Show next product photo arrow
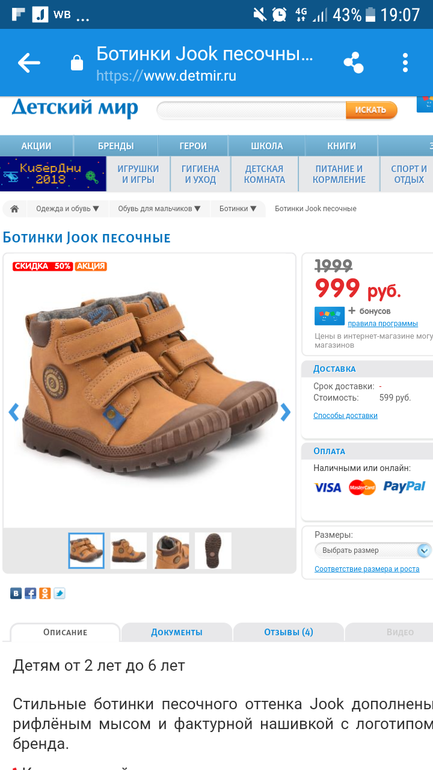This screenshot has height=770, width=433. coord(285,412)
